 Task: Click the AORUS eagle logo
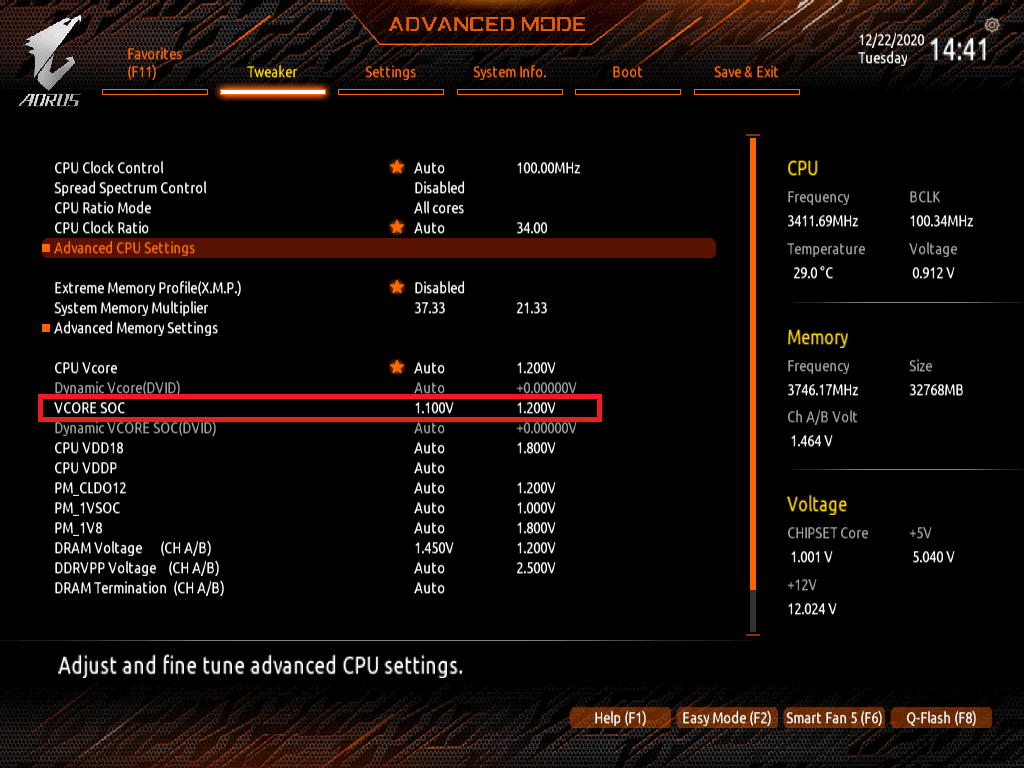(50, 62)
